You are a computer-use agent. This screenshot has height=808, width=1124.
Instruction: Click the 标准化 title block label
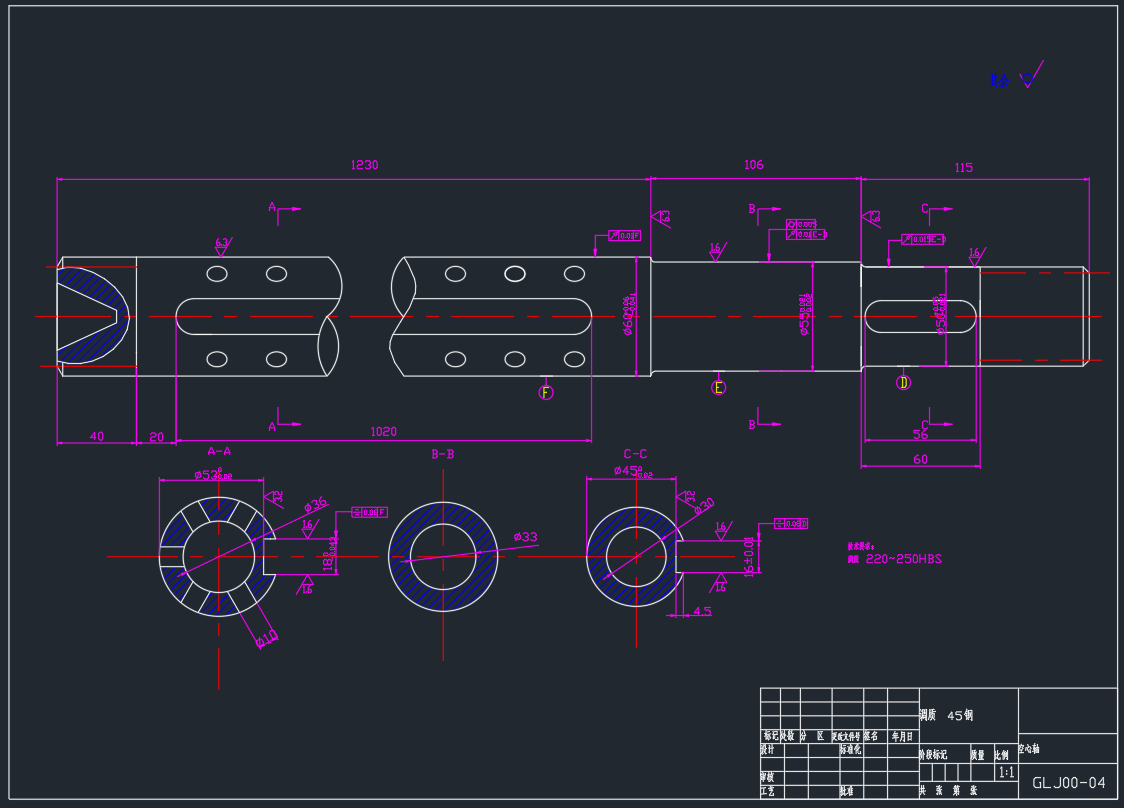pyautogui.click(x=851, y=749)
